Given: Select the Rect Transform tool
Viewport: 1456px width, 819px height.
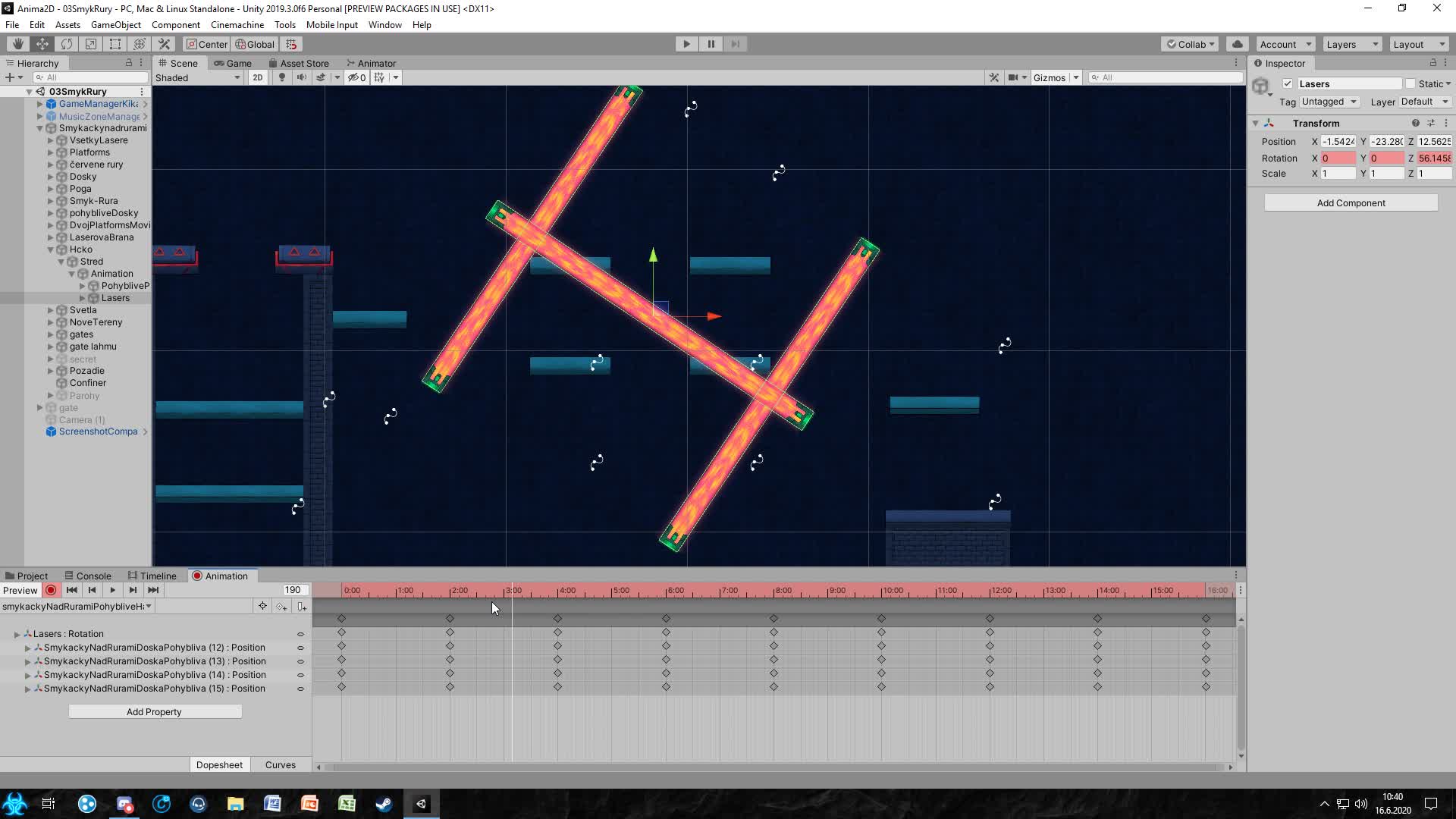Looking at the screenshot, I should [115, 43].
